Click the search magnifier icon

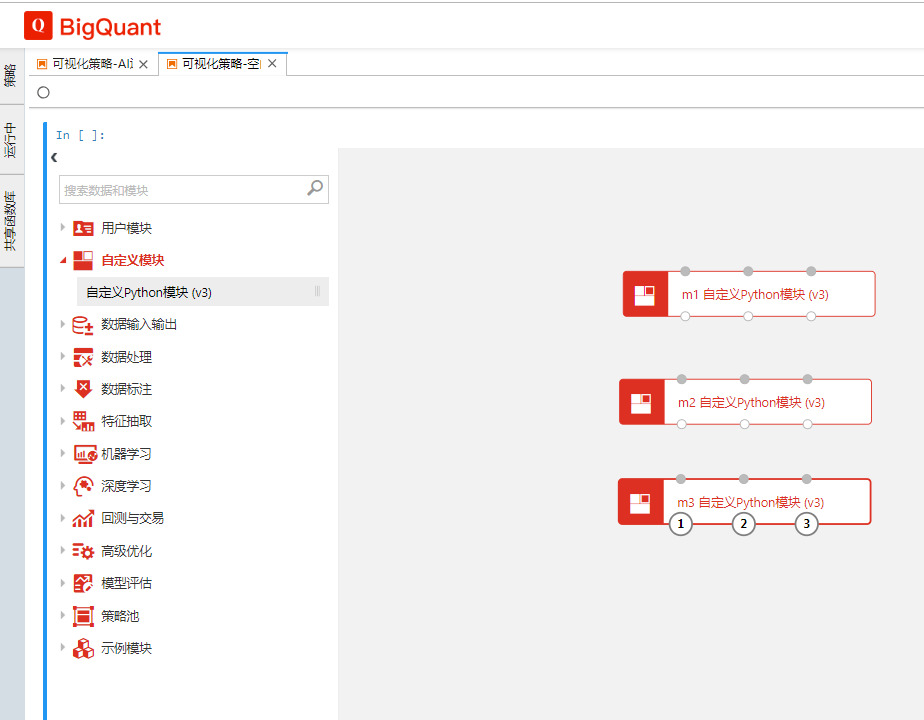(315, 188)
